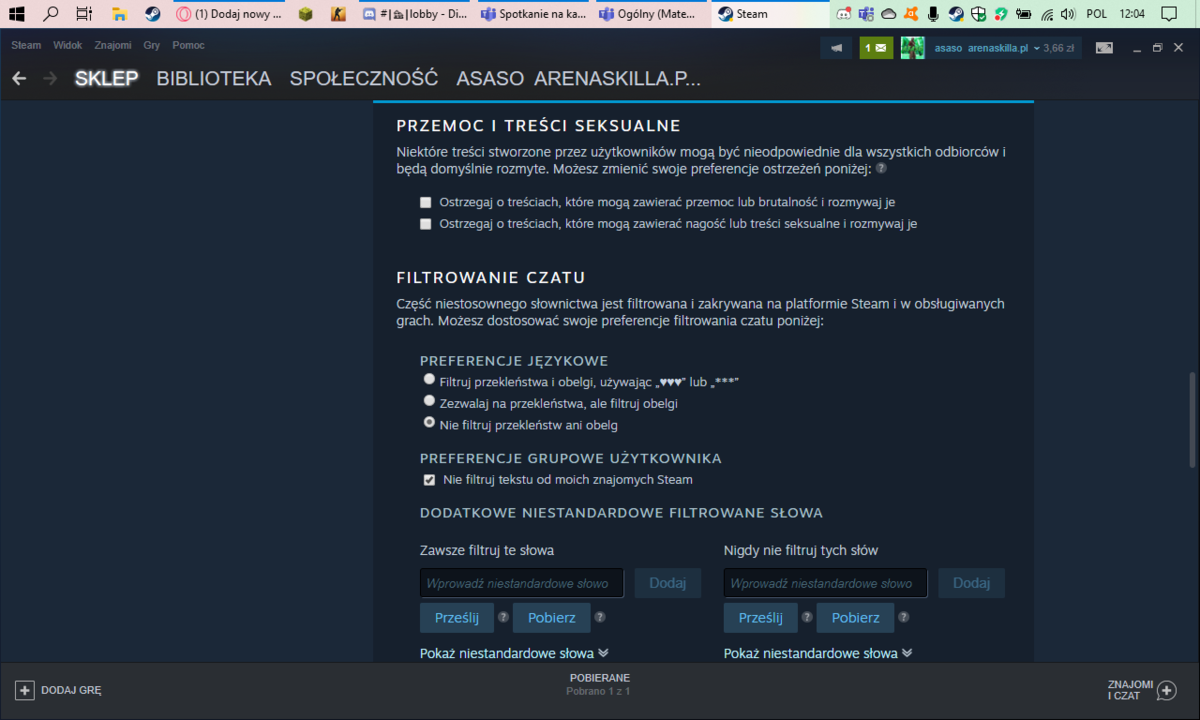Click the Windows Security shield tray icon
The image size is (1200, 720).
click(978, 14)
